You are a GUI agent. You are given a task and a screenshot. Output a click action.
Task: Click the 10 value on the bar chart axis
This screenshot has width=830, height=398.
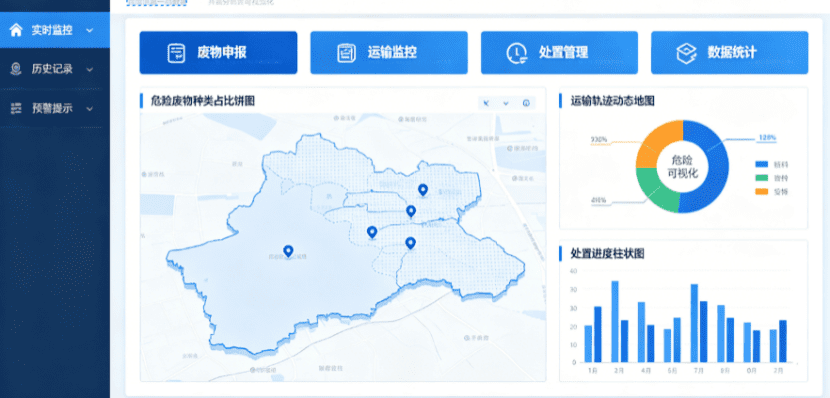(573, 345)
